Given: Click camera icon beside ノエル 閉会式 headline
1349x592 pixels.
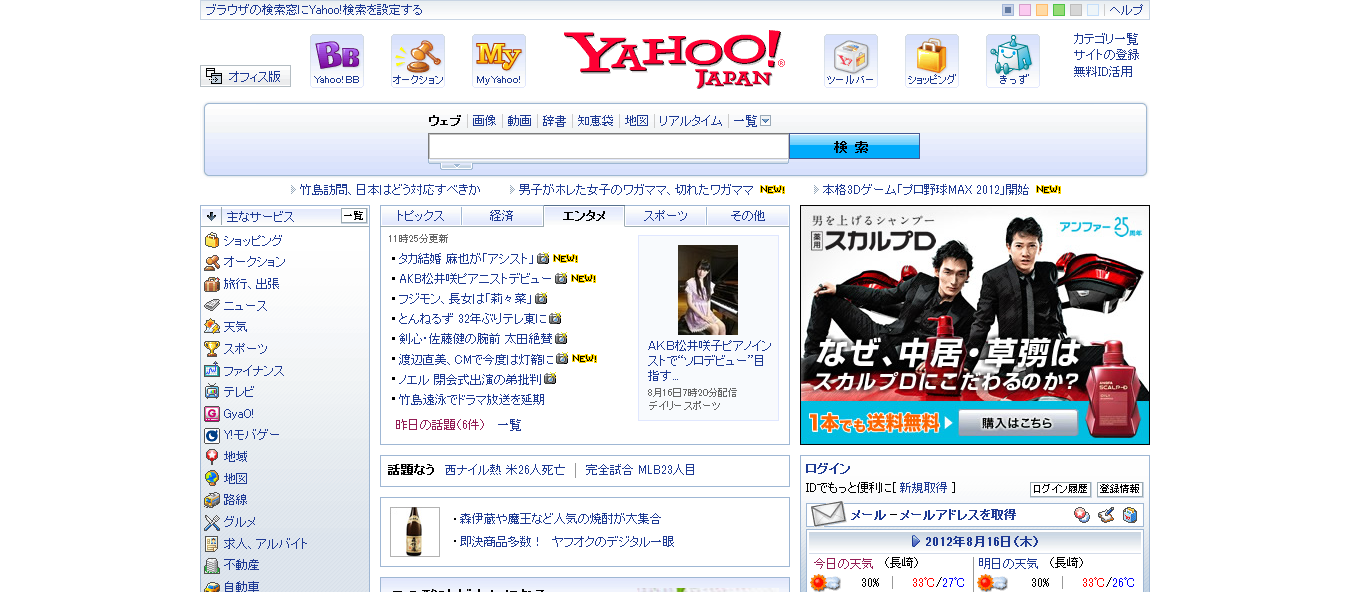Looking at the screenshot, I should (550, 379).
